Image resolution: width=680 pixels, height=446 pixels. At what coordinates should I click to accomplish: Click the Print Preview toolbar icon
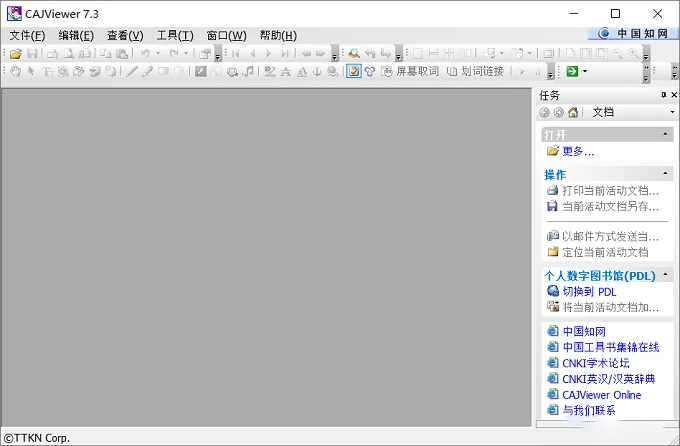pyautogui.click(x=69, y=54)
